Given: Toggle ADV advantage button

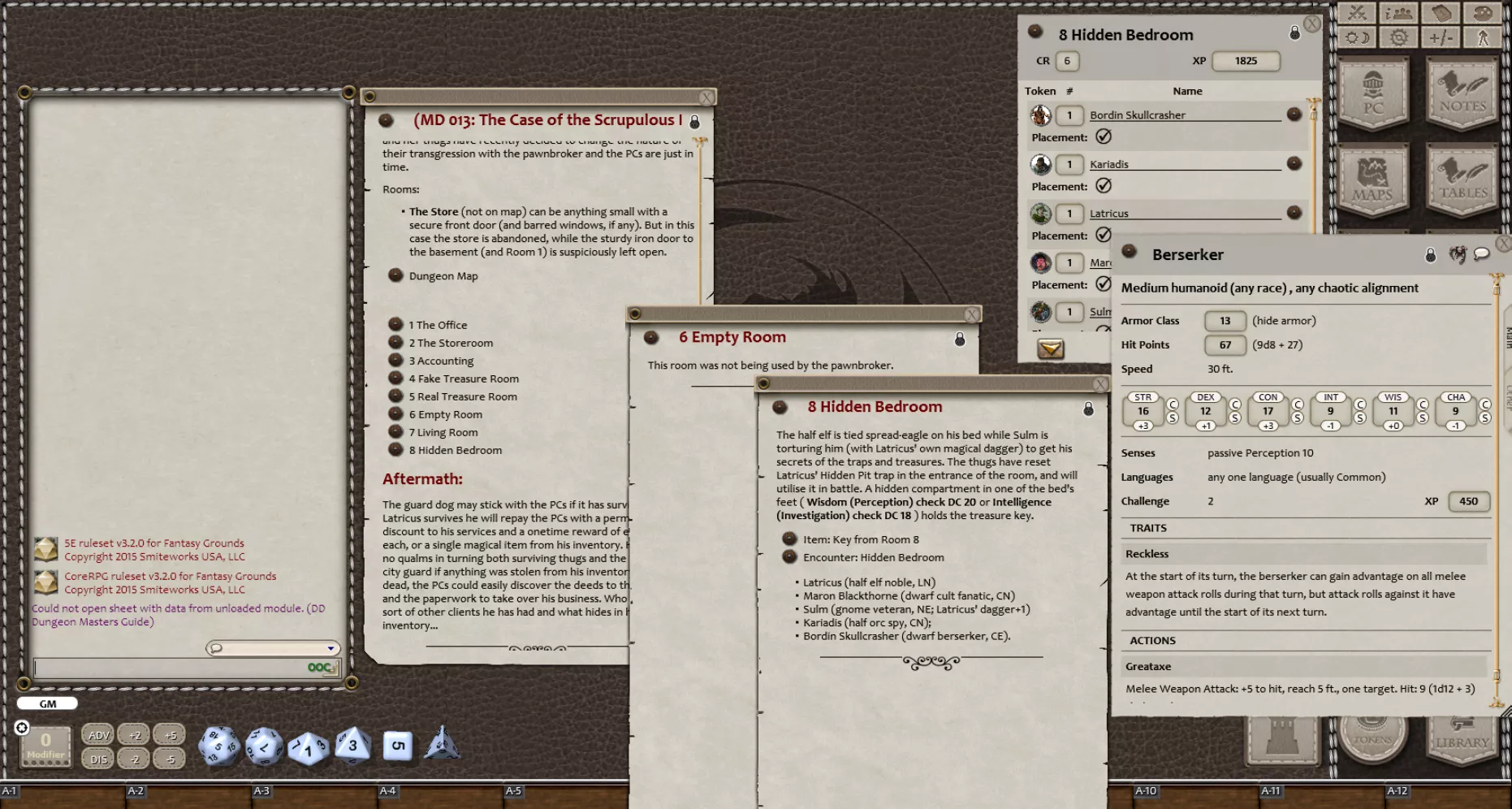Looking at the screenshot, I should [x=98, y=735].
